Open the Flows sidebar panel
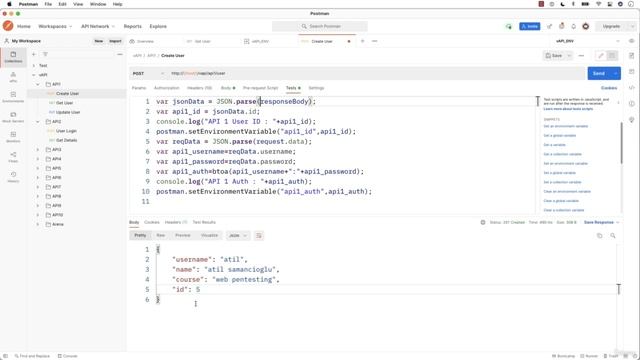Image resolution: width=640 pixels, height=360 pixels. pyautogui.click(x=13, y=157)
